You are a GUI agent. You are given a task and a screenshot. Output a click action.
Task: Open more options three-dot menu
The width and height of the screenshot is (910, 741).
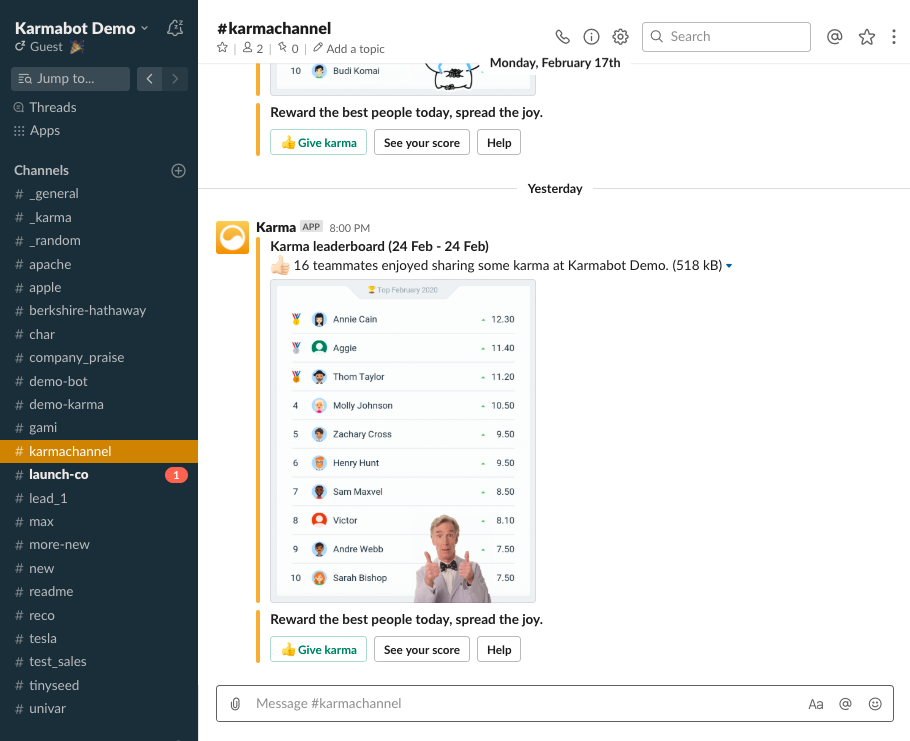[x=894, y=37]
